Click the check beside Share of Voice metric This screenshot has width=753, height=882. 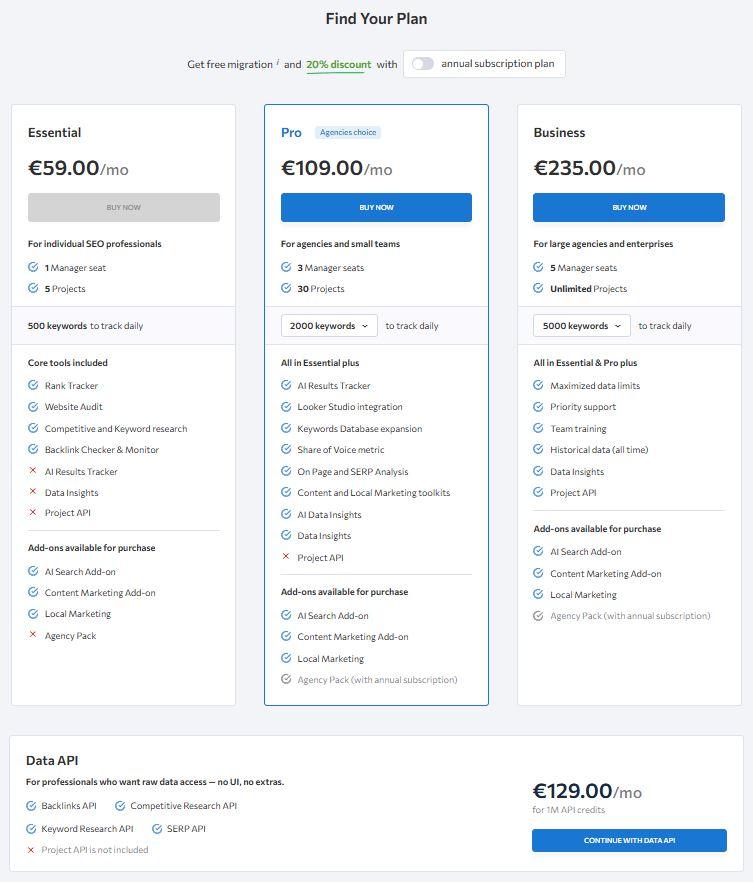click(x=285, y=450)
